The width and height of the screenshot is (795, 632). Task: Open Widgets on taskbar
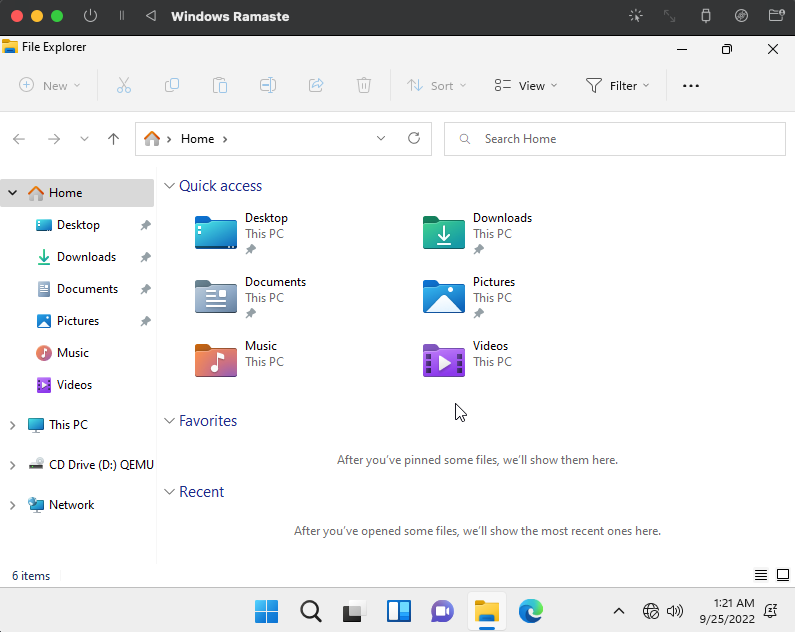pos(399,611)
